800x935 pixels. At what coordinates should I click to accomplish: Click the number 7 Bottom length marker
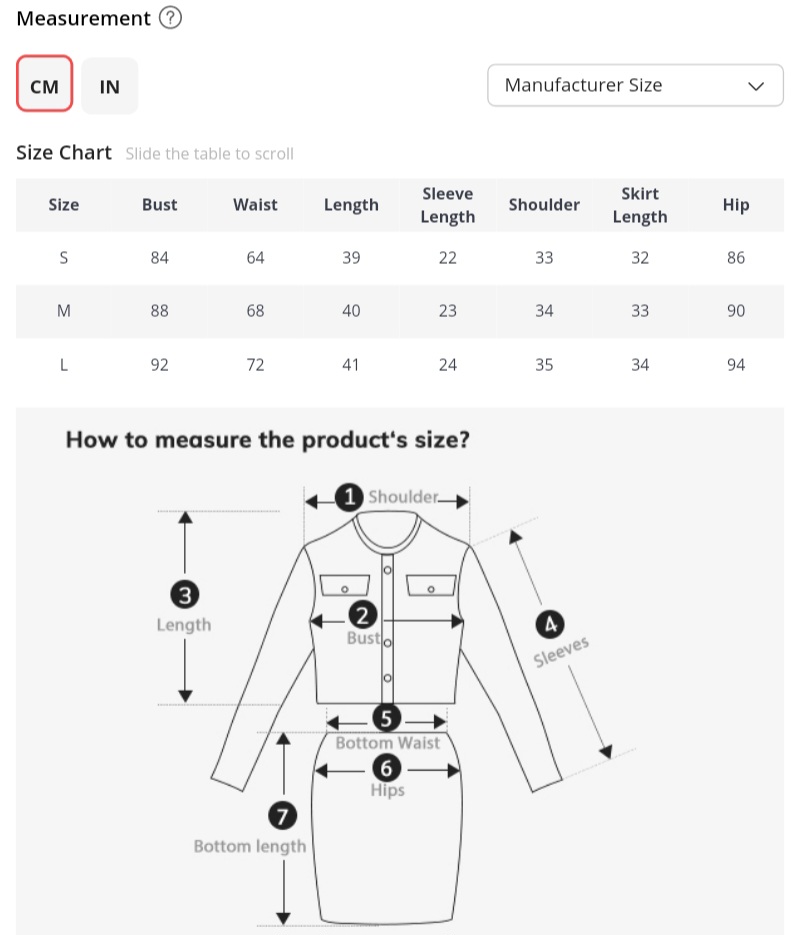283,817
